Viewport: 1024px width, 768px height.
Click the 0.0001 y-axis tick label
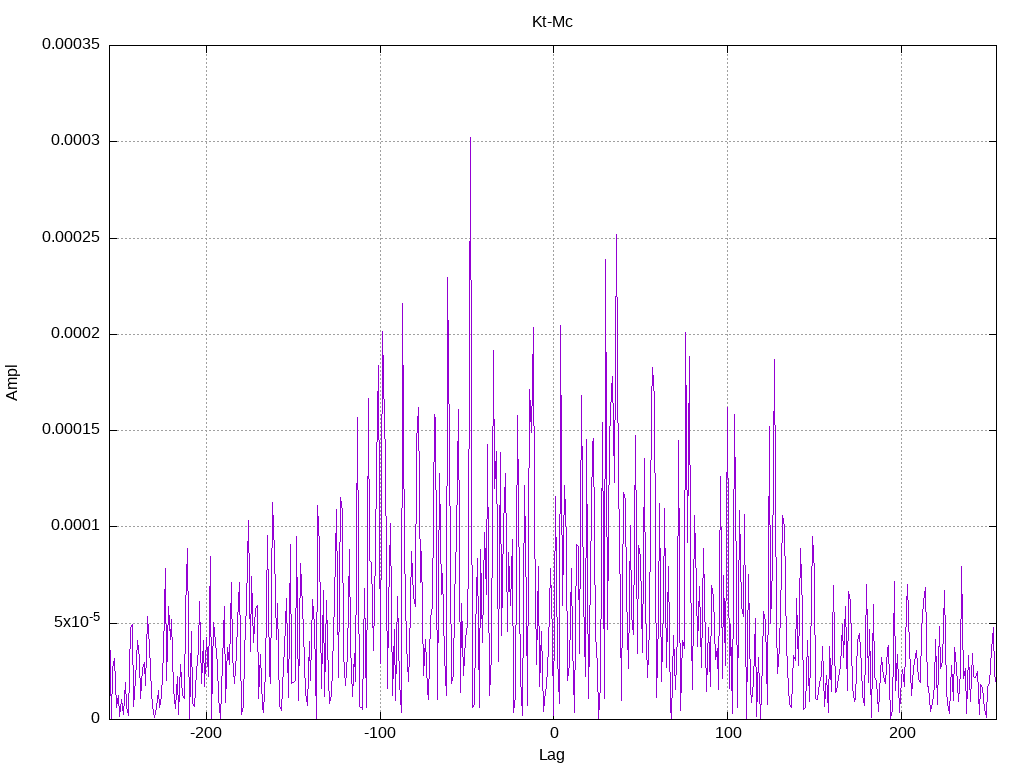(x=76, y=526)
